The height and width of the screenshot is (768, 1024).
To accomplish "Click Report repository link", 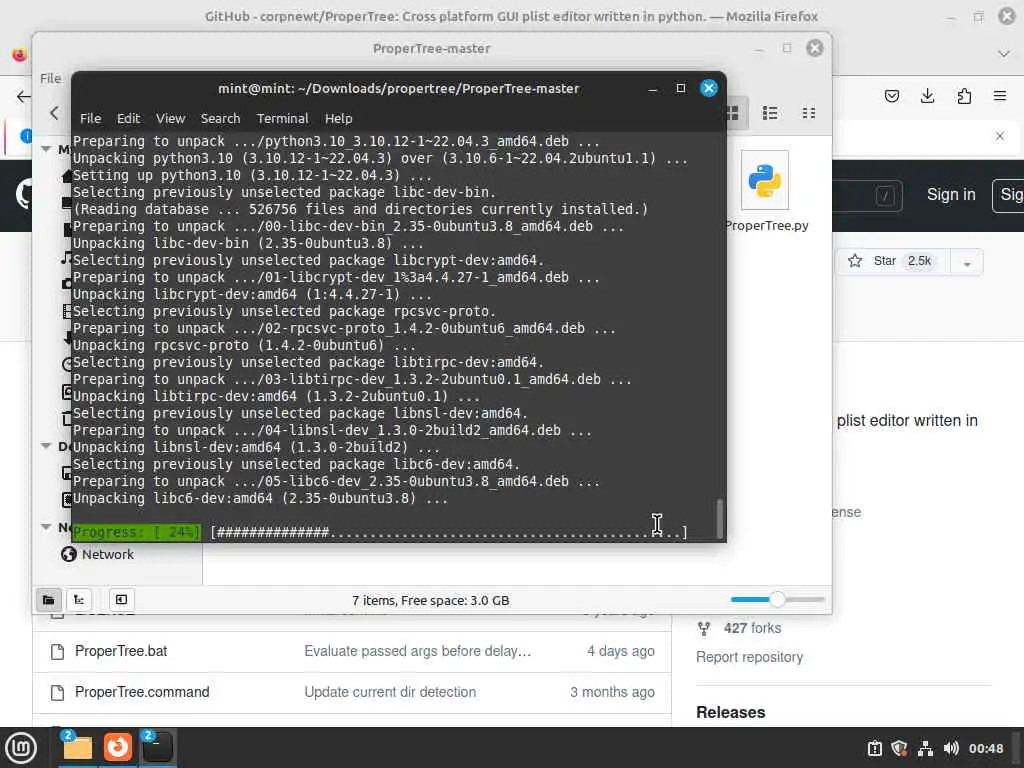I will (749, 657).
